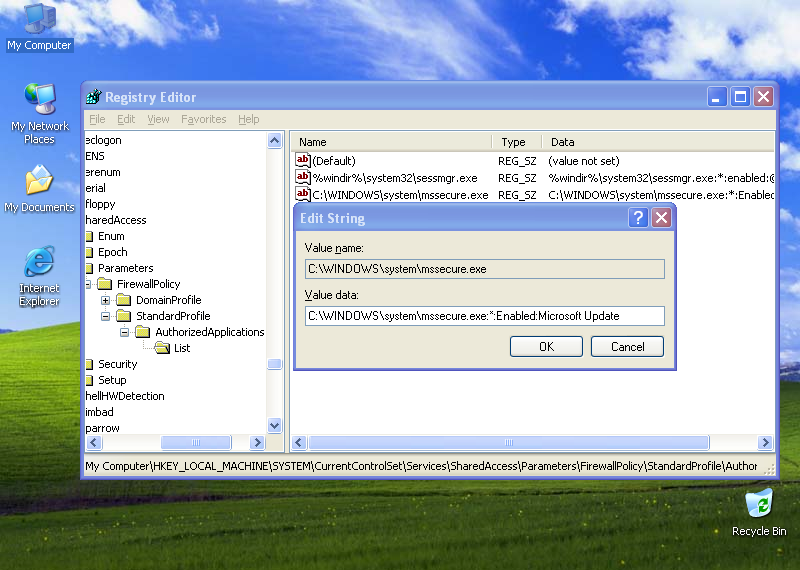Select the imbad key in tree
Viewport: 800px width, 570px height.
(99, 412)
